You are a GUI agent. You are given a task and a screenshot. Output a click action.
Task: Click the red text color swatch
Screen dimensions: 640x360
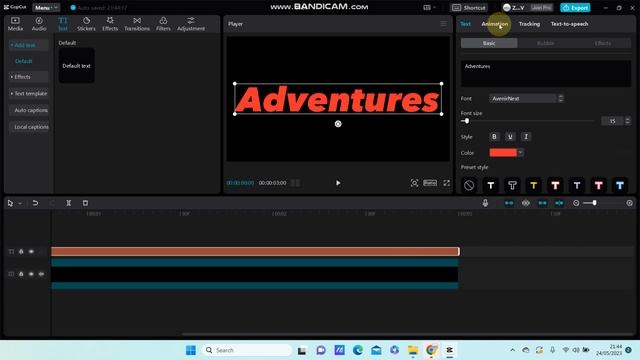coord(503,153)
